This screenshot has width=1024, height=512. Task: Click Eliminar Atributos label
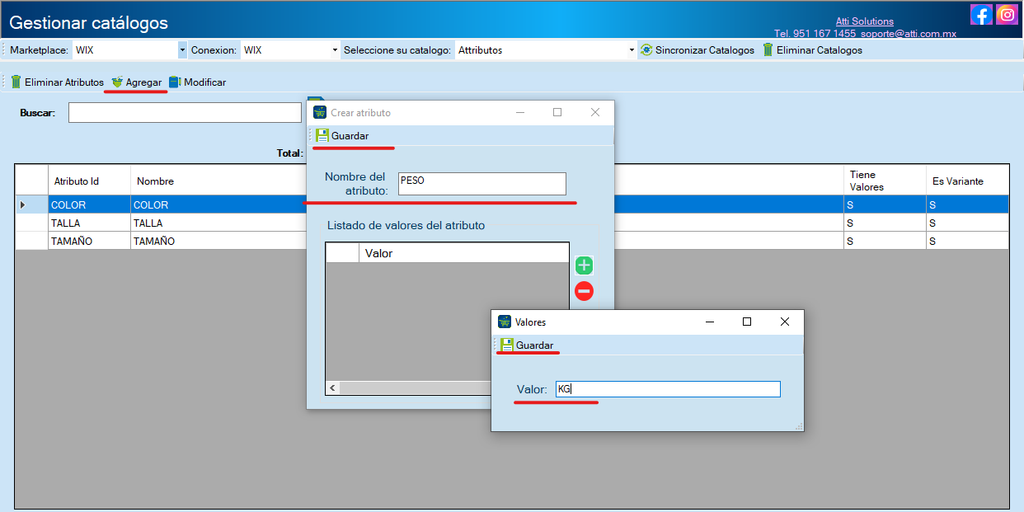point(64,82)
